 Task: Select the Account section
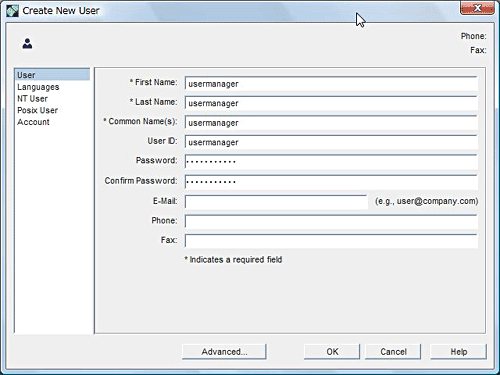pyautogui.click(x=33, y=122)
